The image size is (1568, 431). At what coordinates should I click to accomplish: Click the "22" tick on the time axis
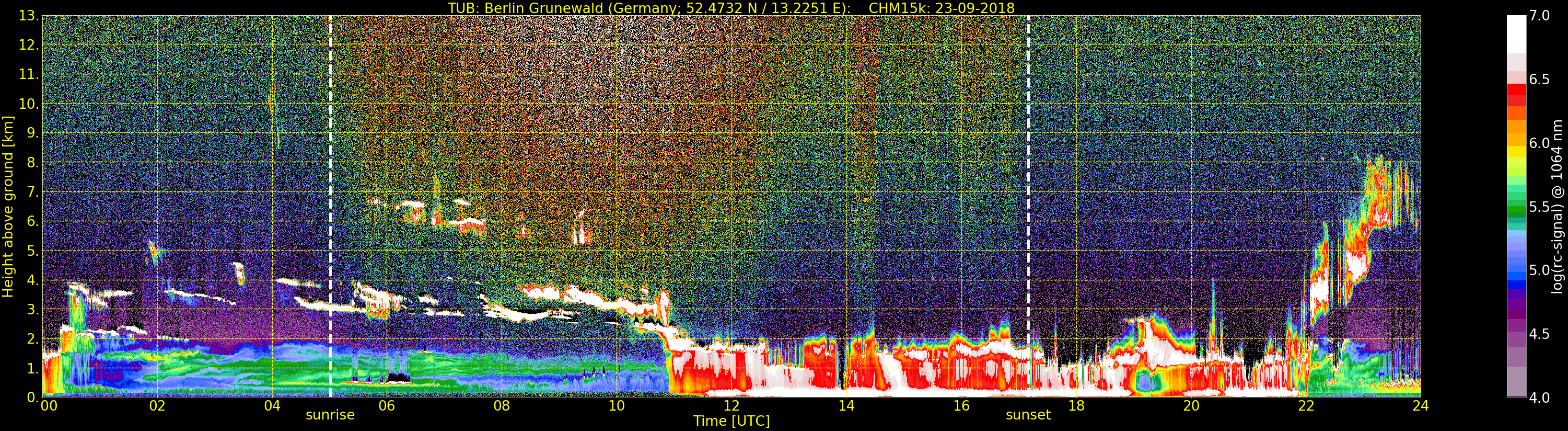(x=1306, y=406)
